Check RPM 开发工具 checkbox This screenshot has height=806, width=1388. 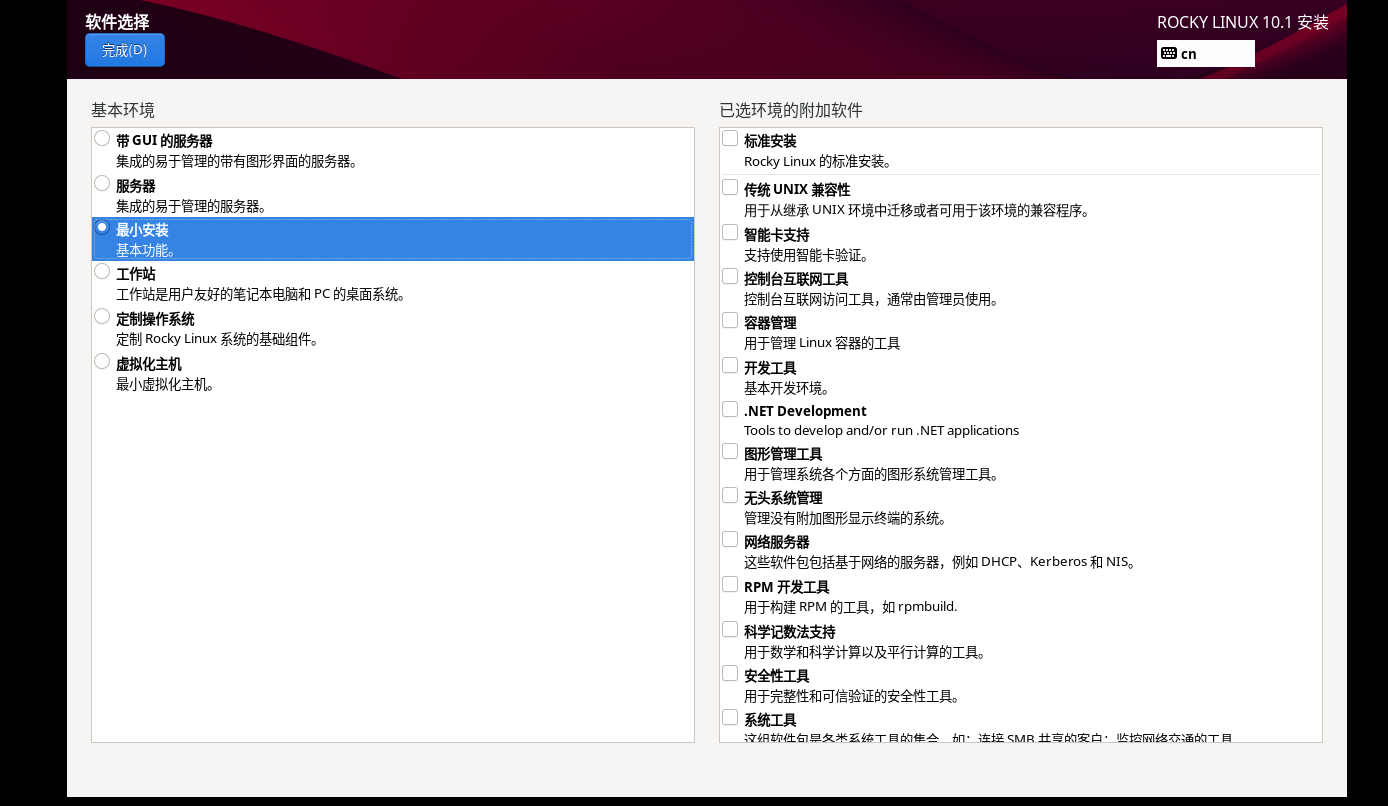[x=731, y=584]
